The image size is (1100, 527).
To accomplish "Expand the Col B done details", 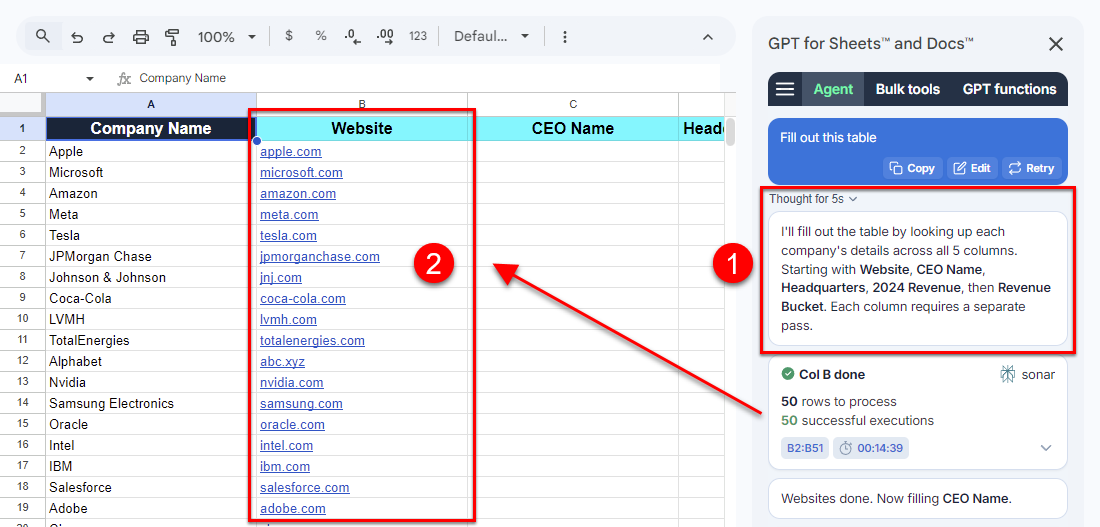I will [1046, 448].
